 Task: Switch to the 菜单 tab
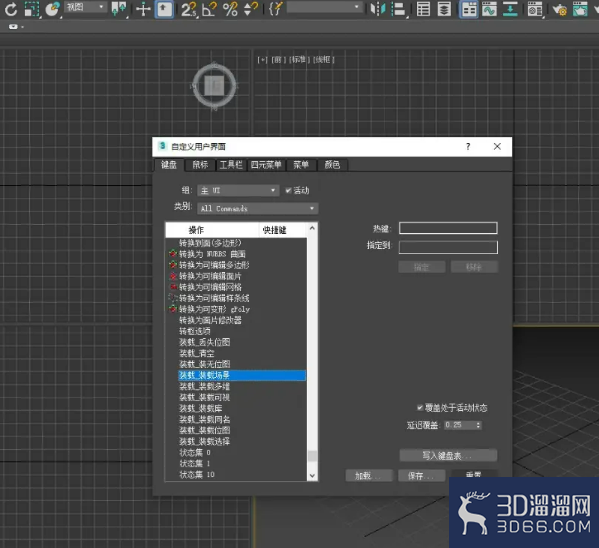(x=301, y=165)
